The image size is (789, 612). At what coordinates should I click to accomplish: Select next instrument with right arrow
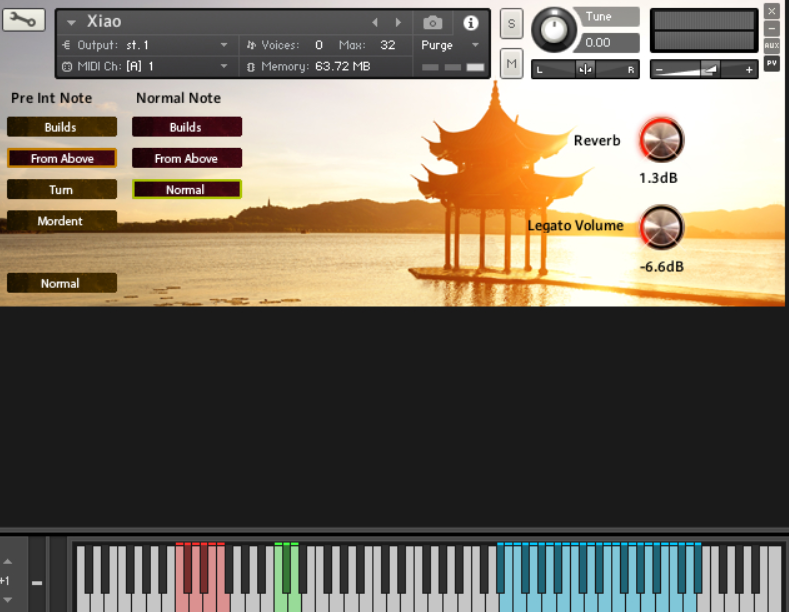coord(399,22)
